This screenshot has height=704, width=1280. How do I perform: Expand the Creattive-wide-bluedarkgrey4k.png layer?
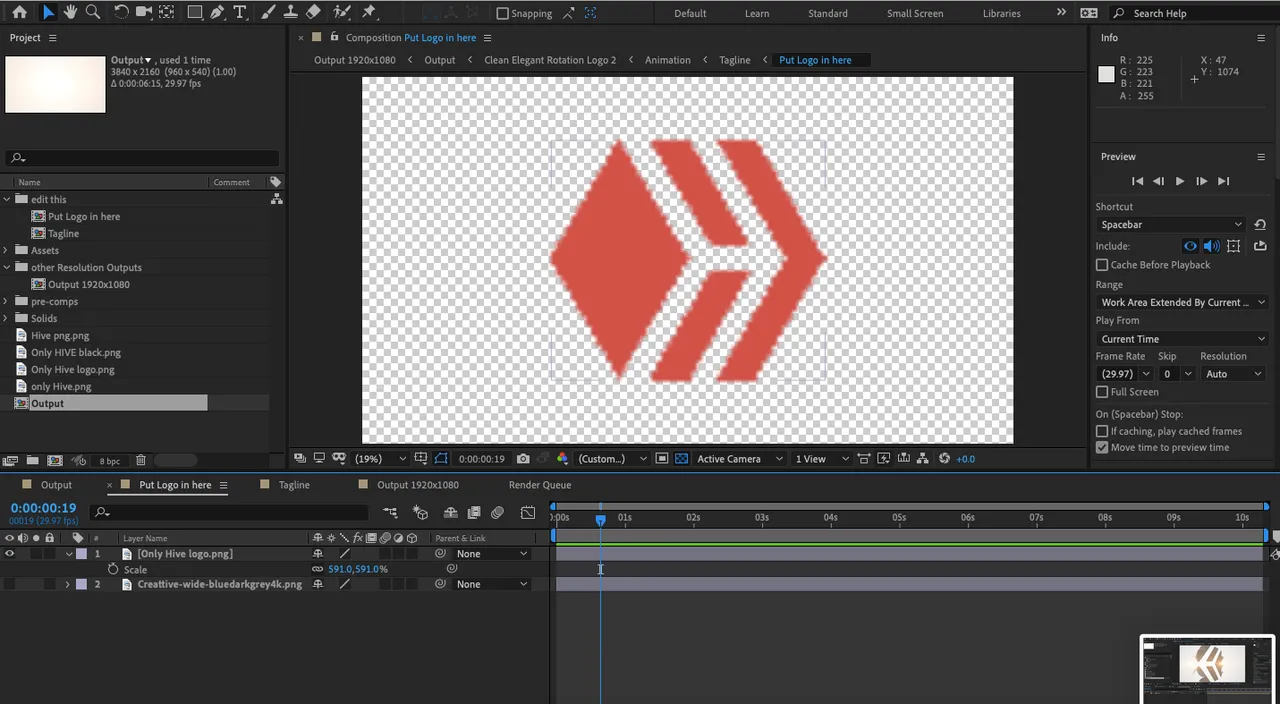coord(68,584)
